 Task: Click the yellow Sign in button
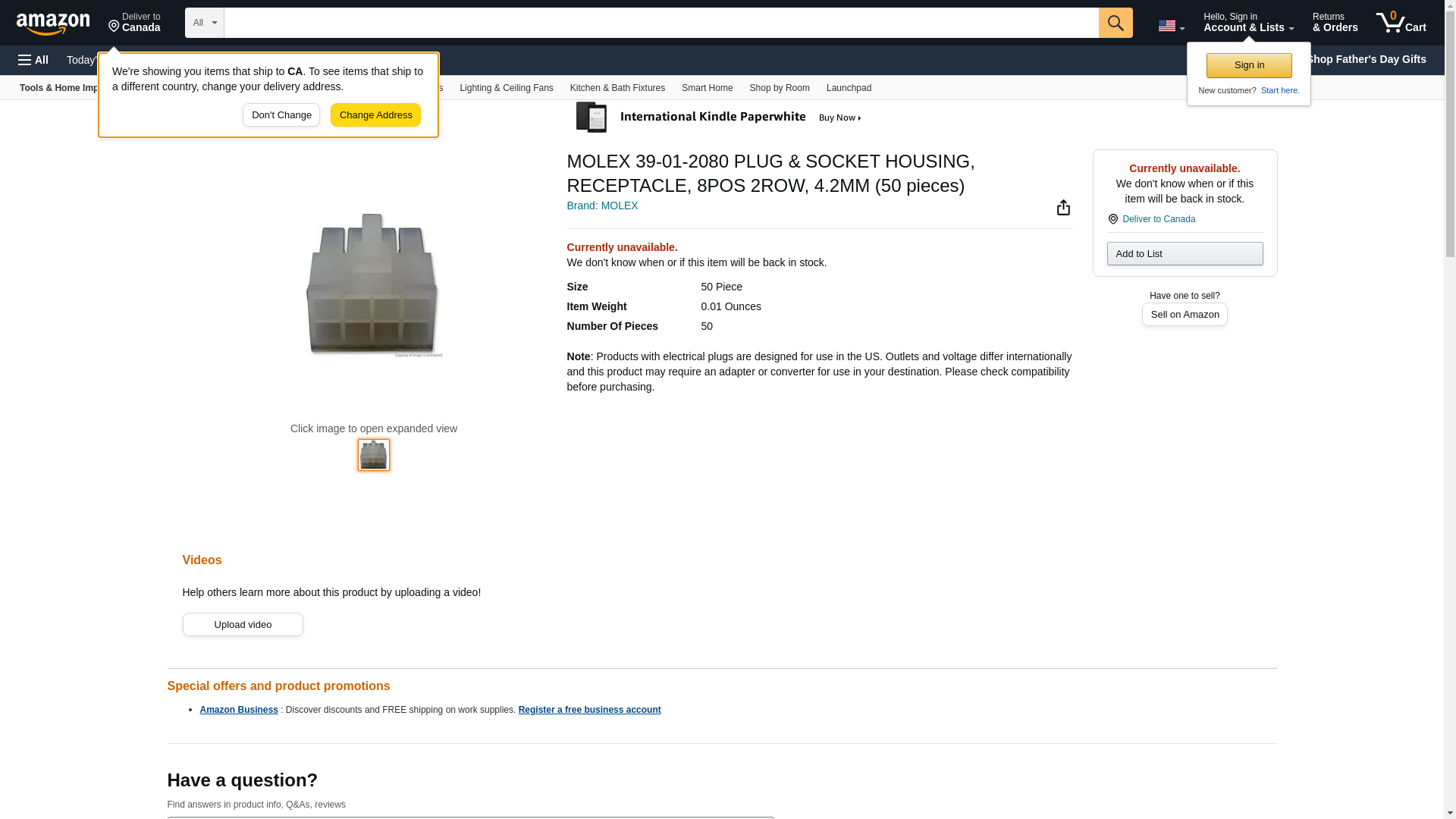click(1248, 65)
